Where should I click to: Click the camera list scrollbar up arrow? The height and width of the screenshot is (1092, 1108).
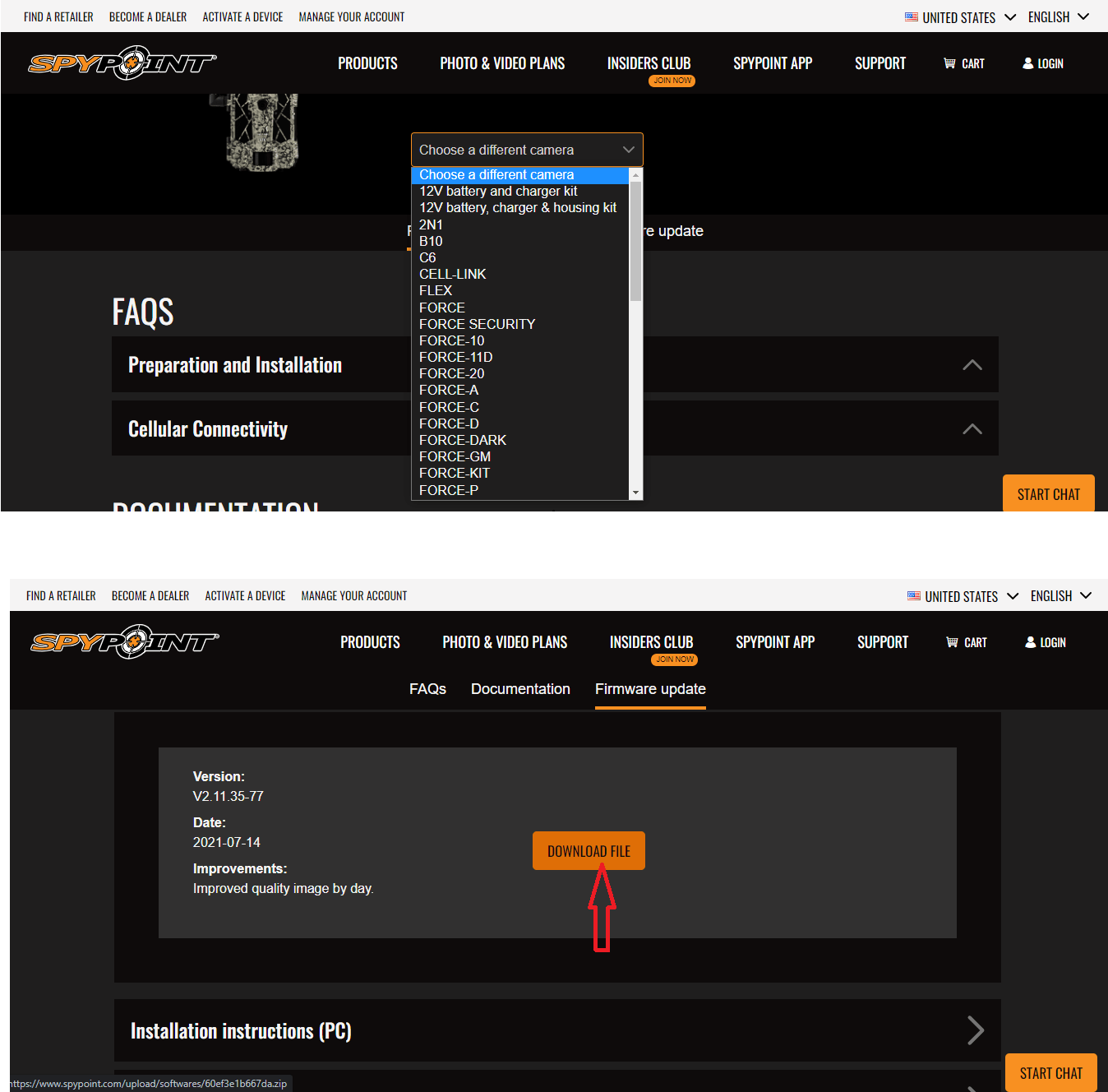pyautogui.click(x=635, y=174)
